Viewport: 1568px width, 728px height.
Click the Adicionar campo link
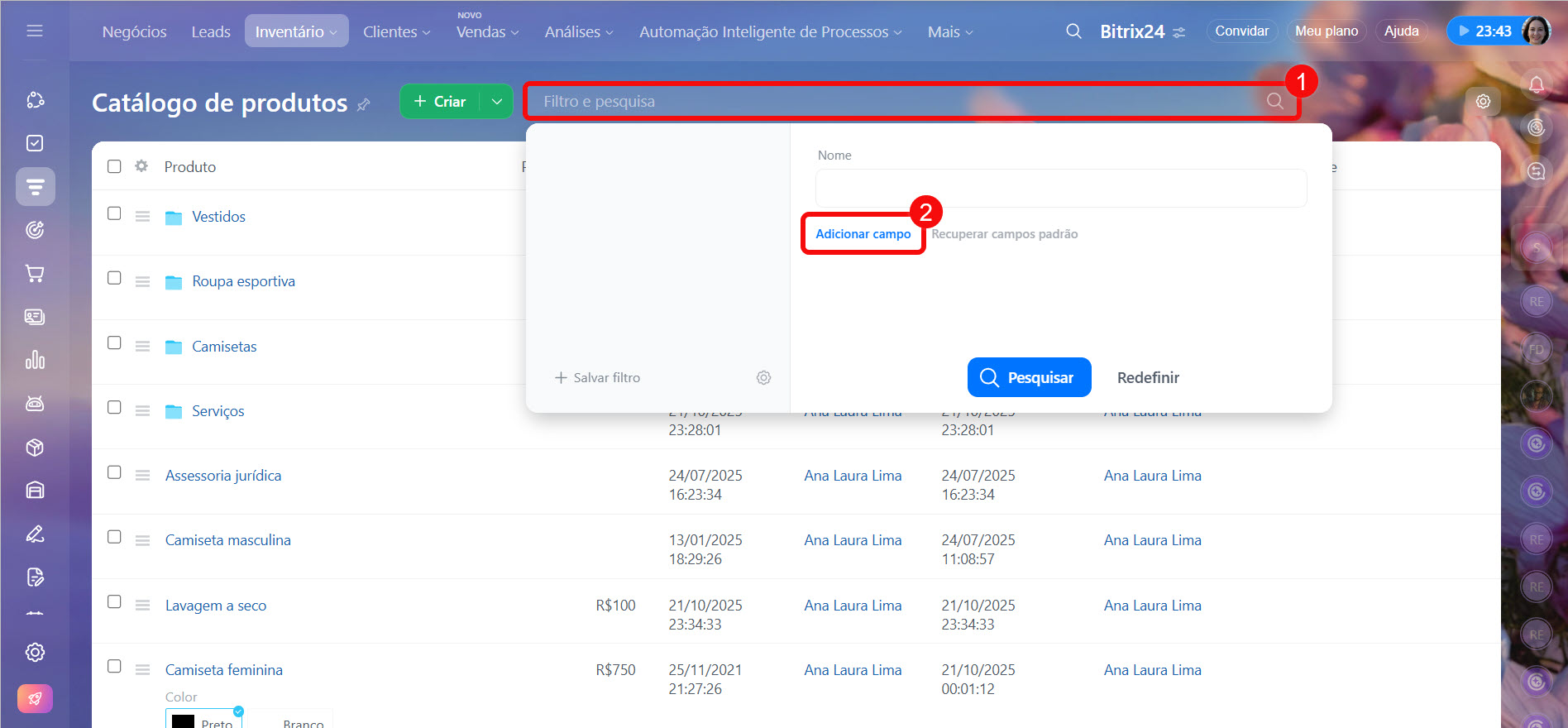[863, 234]
